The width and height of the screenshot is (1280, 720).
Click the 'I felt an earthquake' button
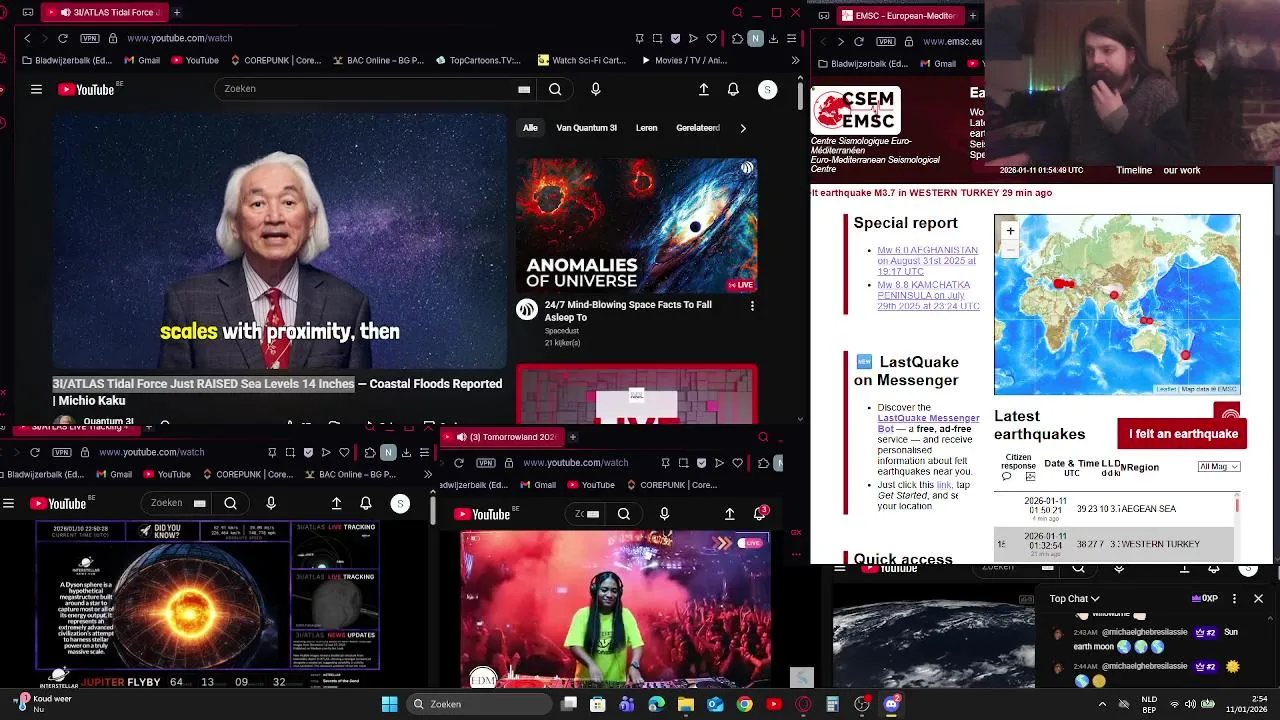1183,434
